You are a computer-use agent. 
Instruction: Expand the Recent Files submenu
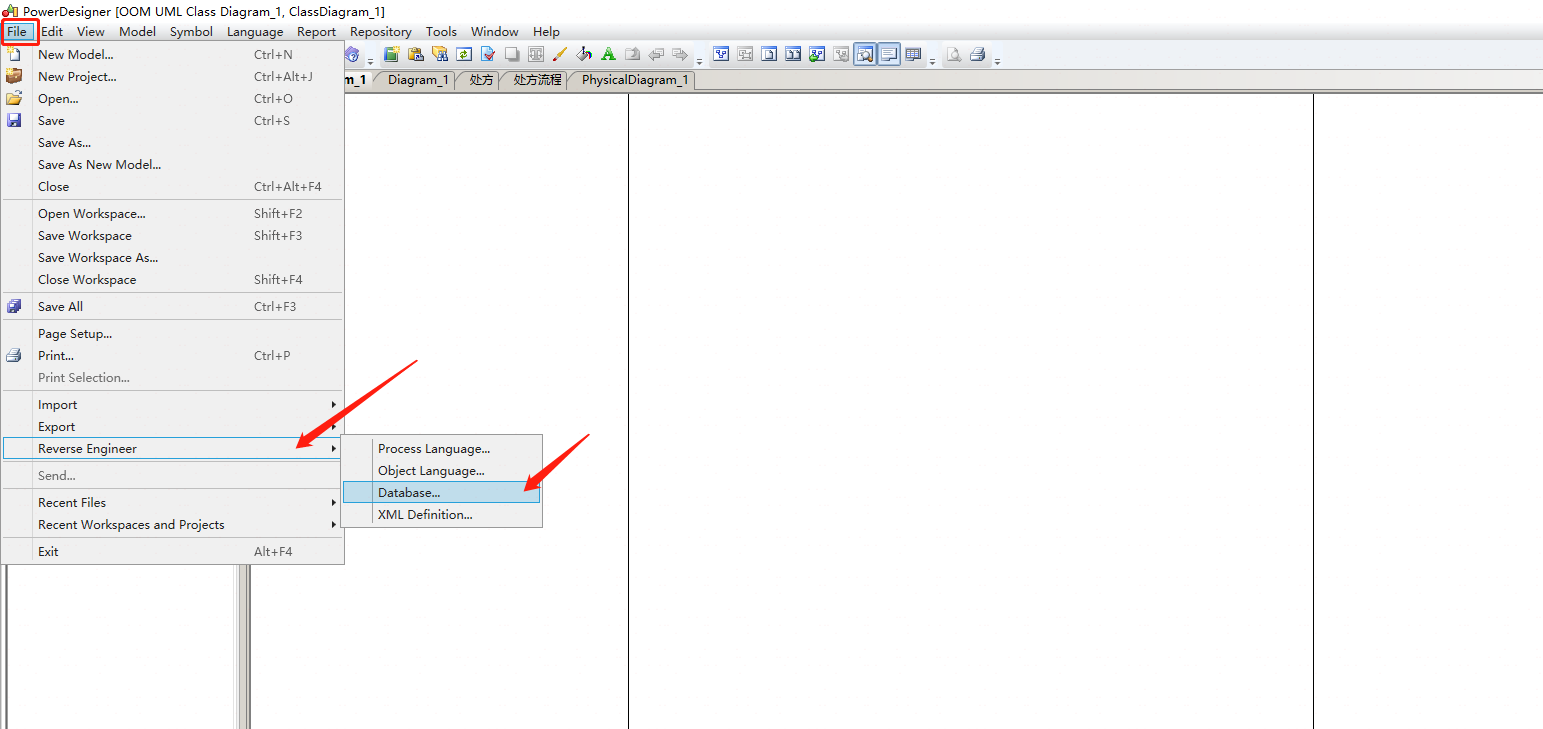pos(172,503)
